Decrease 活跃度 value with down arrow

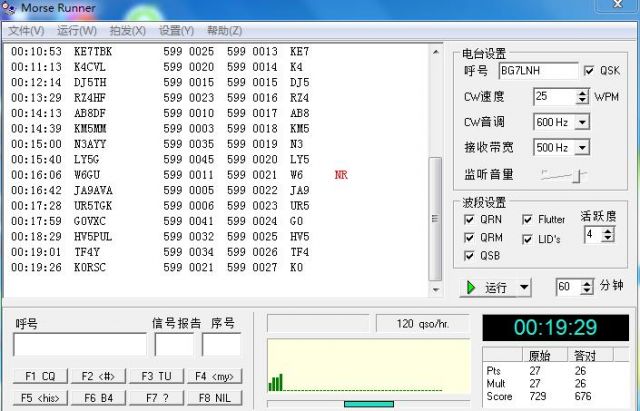point(608,238)
